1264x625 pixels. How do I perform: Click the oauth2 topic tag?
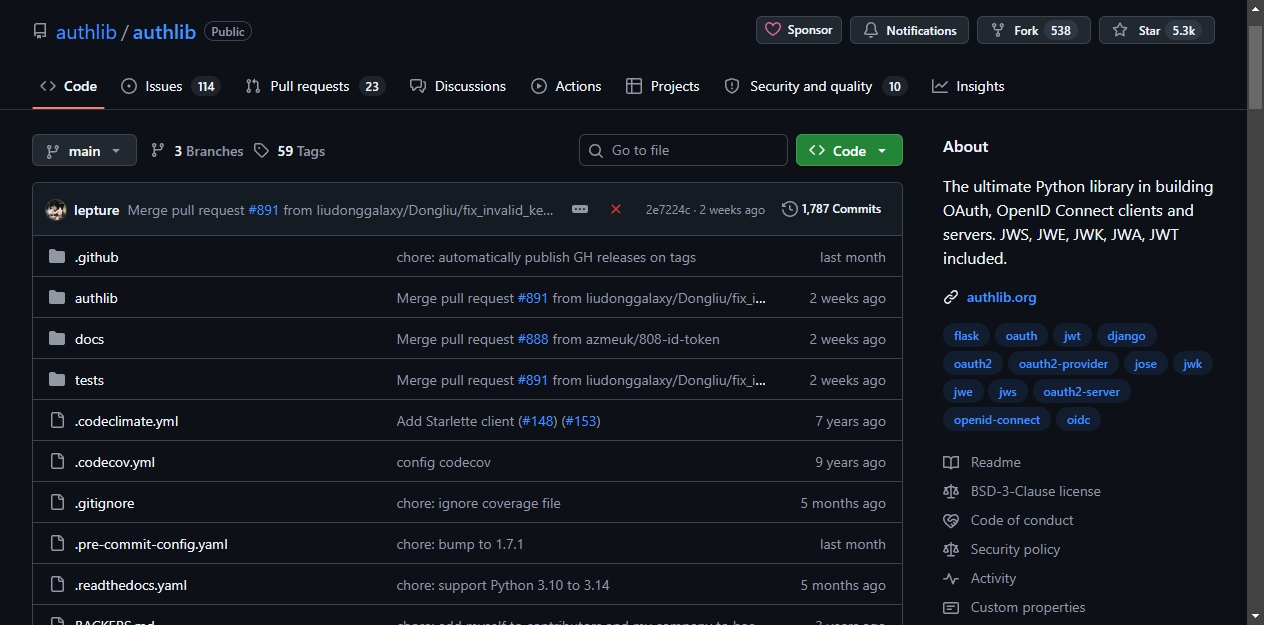click(x=973, y=364)
